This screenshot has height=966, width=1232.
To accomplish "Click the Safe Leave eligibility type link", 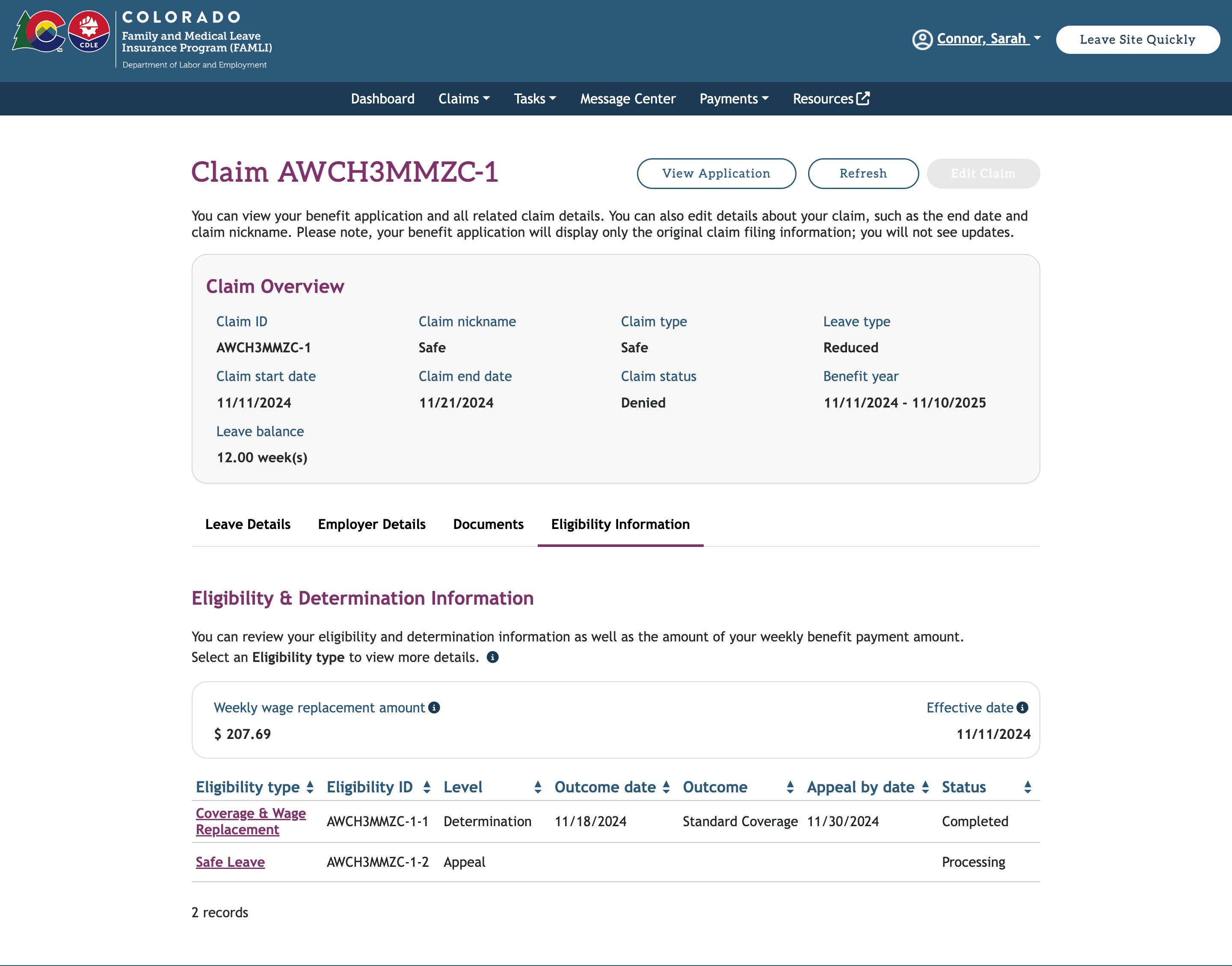I will click(x=230, y=861).
